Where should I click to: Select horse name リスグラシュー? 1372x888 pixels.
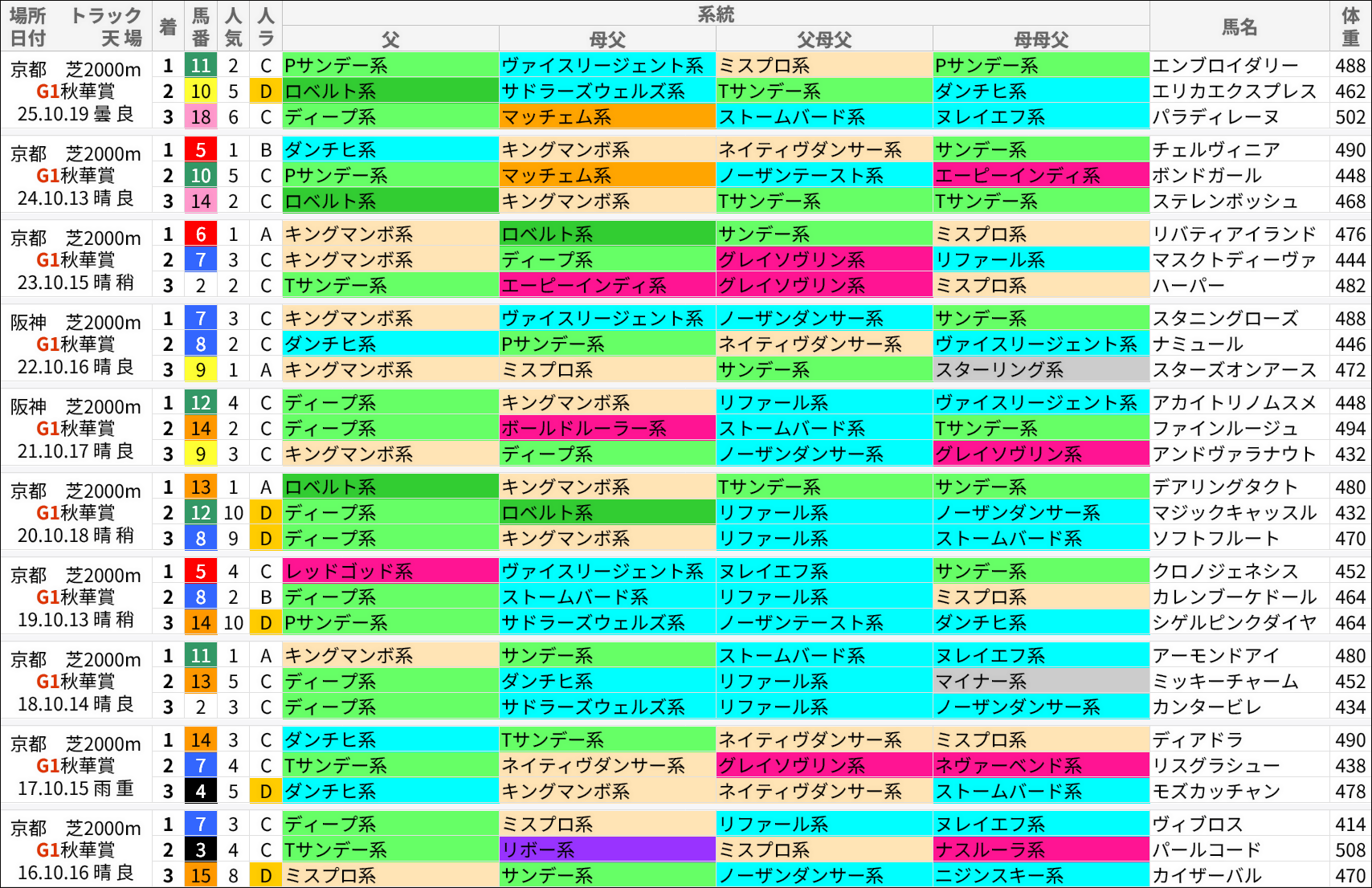(x=1215, y=766)
